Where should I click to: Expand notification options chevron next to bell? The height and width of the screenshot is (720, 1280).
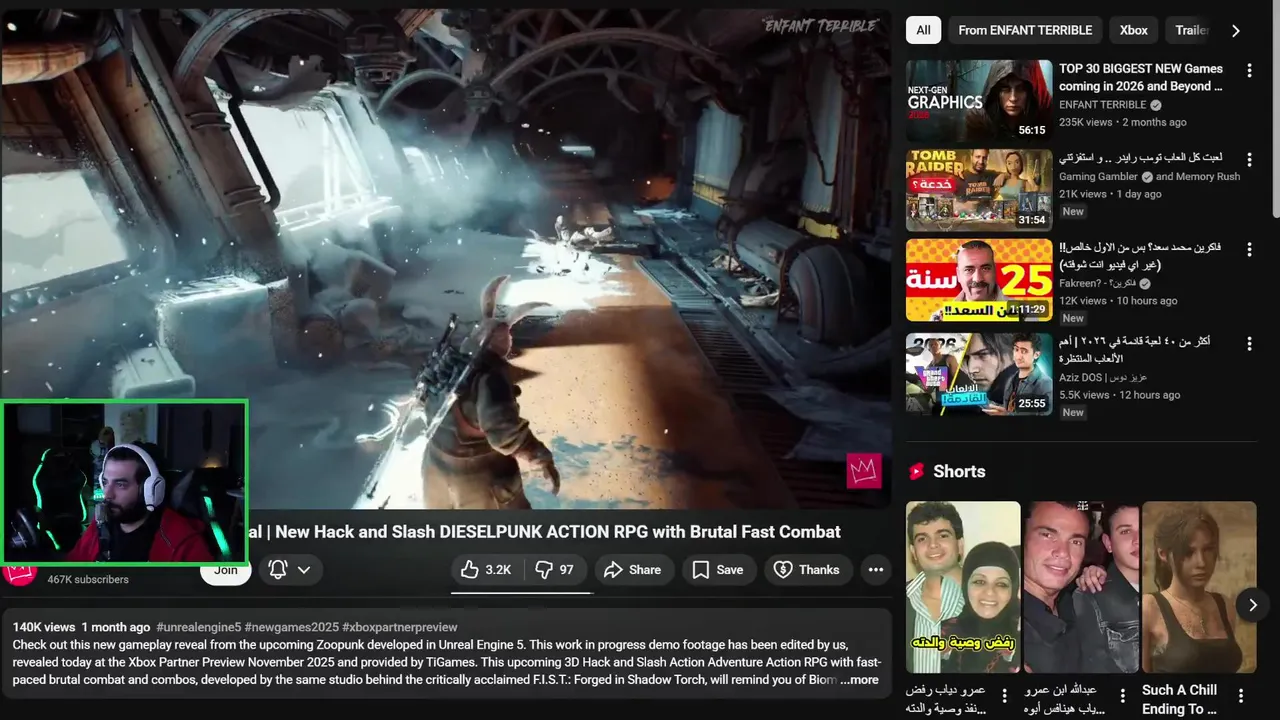[x=304, y=570]
